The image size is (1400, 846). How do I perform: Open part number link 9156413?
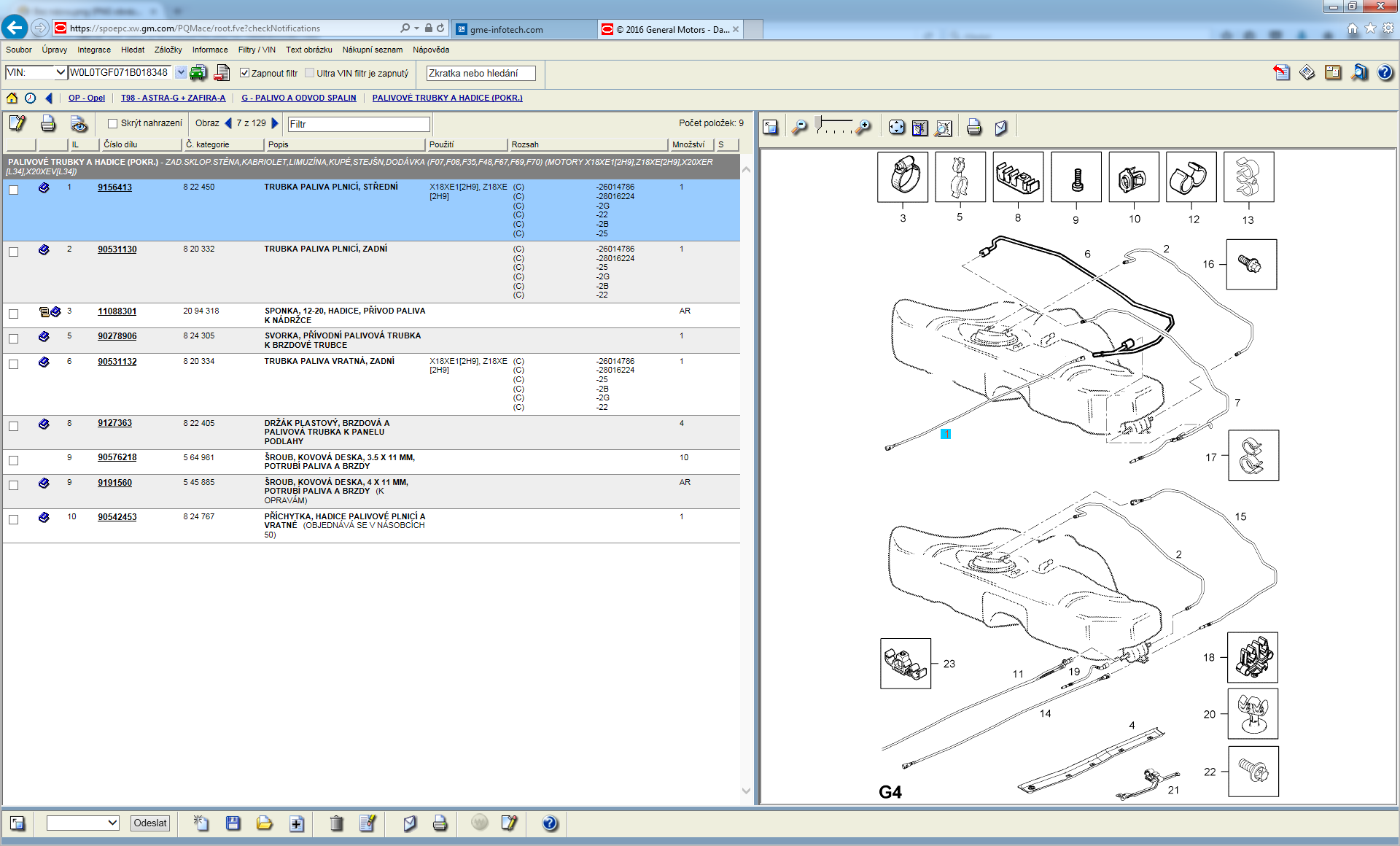click(x=114, y=187)
